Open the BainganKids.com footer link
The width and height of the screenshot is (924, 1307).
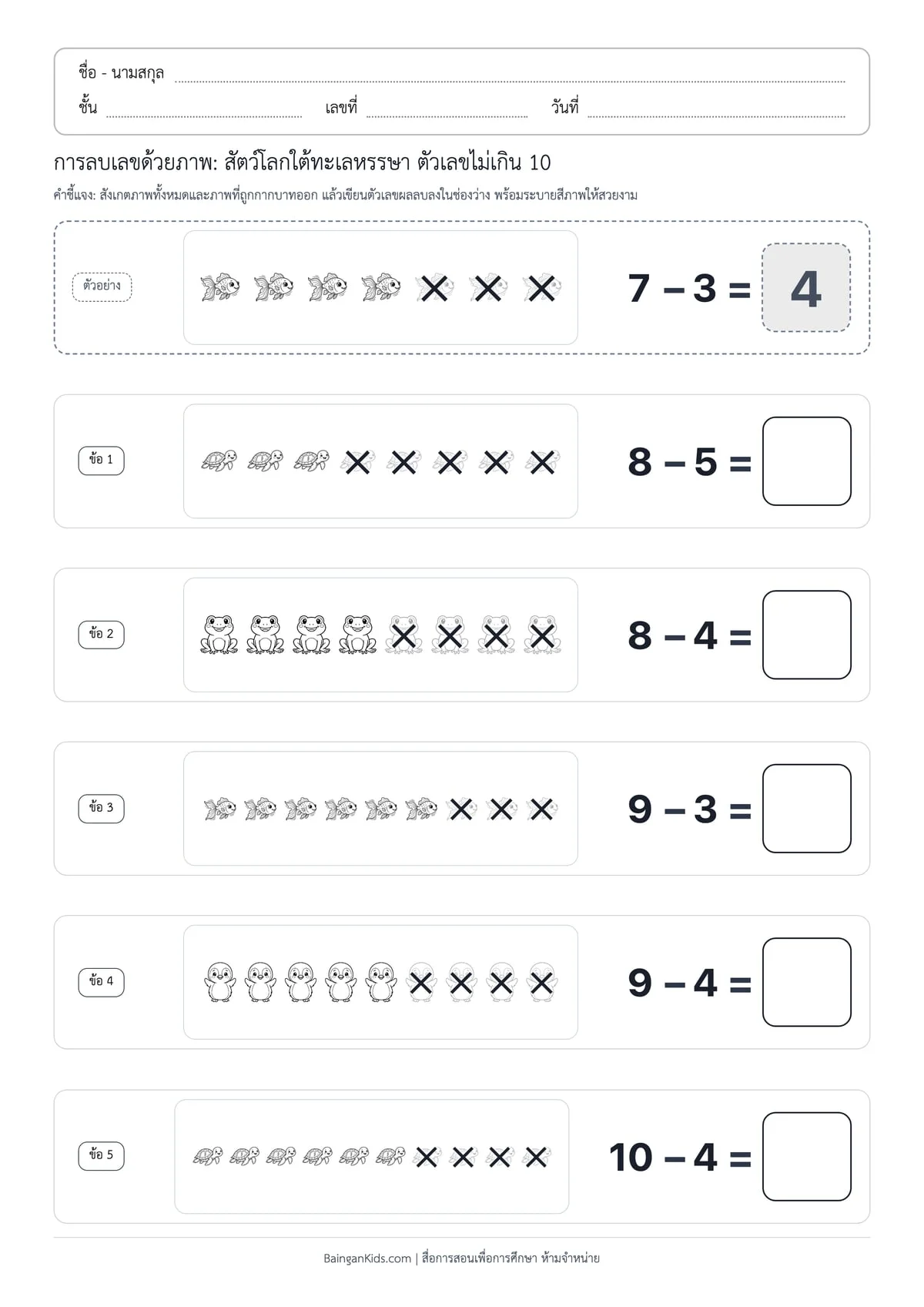(x=367, y=1258)
